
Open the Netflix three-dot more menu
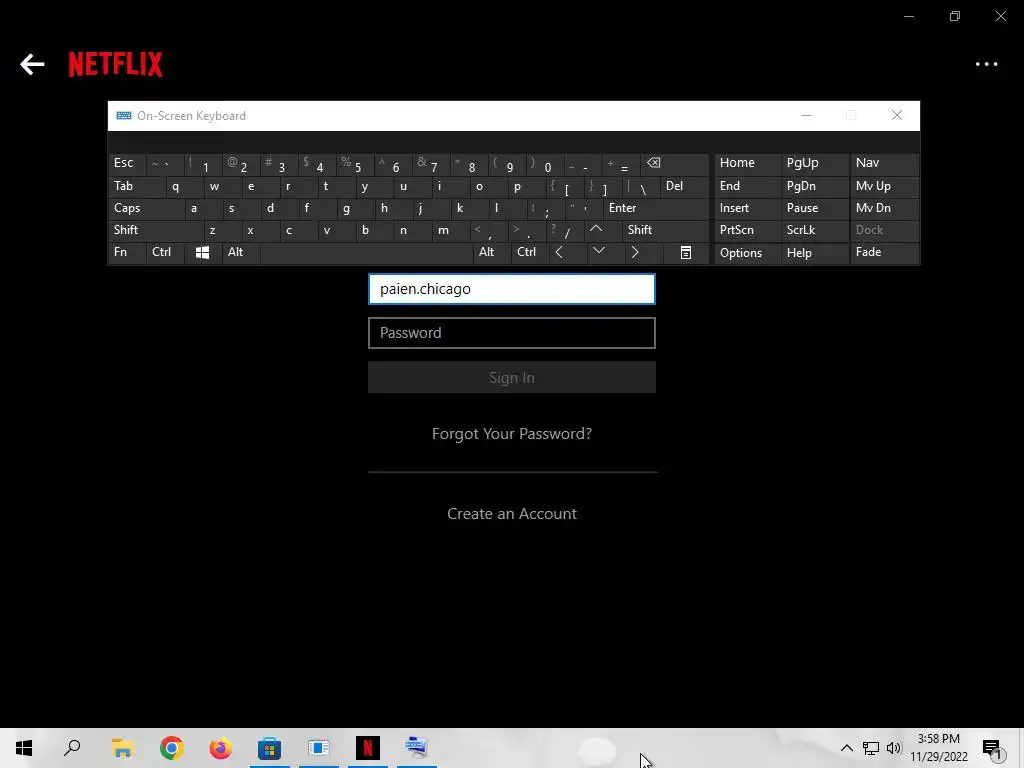click(986, 64)
